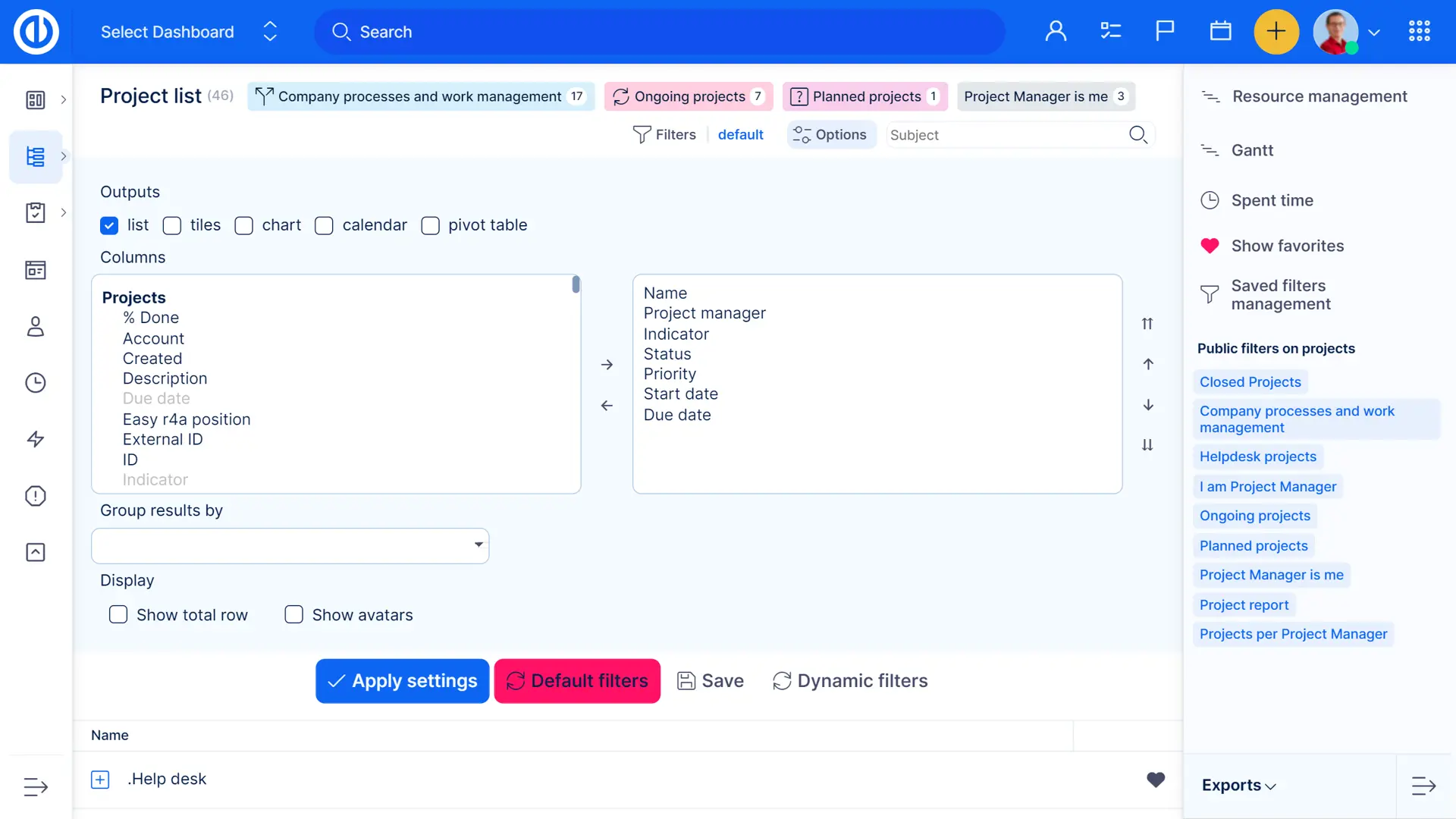Expand the Exports menu
This screenshot has height=819, width=1456.
(x=1238, y=786)
